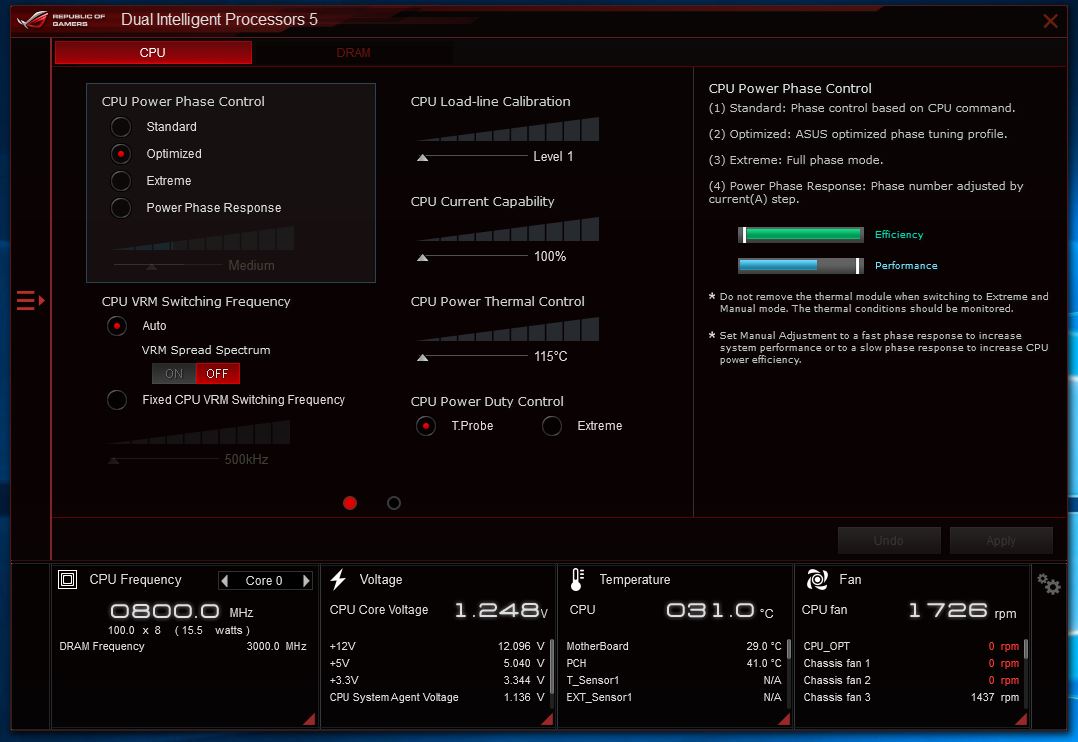Toggle VRM Spread Spectrum ON
The height and width of the screenshot is (742, 1078).
coord(174,374)
